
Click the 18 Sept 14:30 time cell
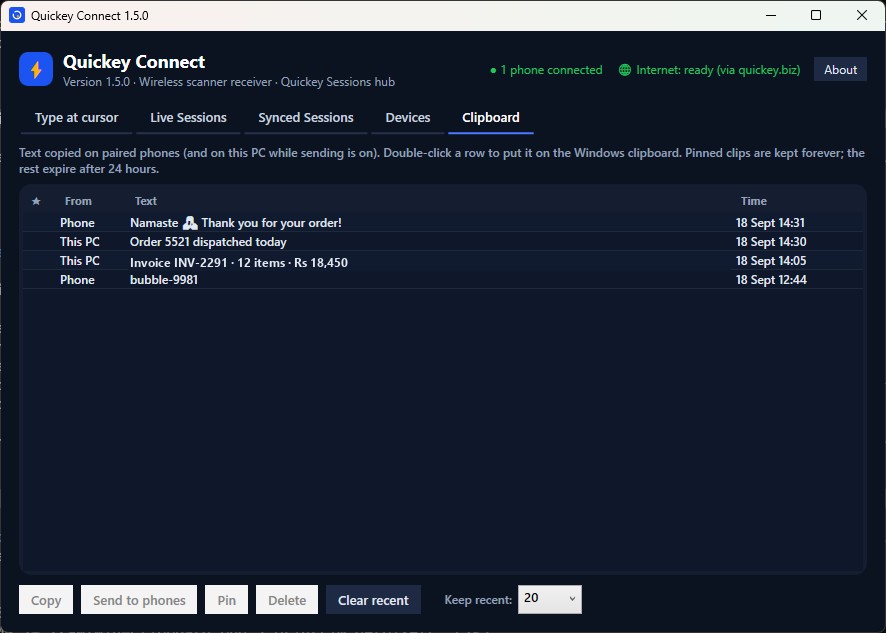pos(771,242)
